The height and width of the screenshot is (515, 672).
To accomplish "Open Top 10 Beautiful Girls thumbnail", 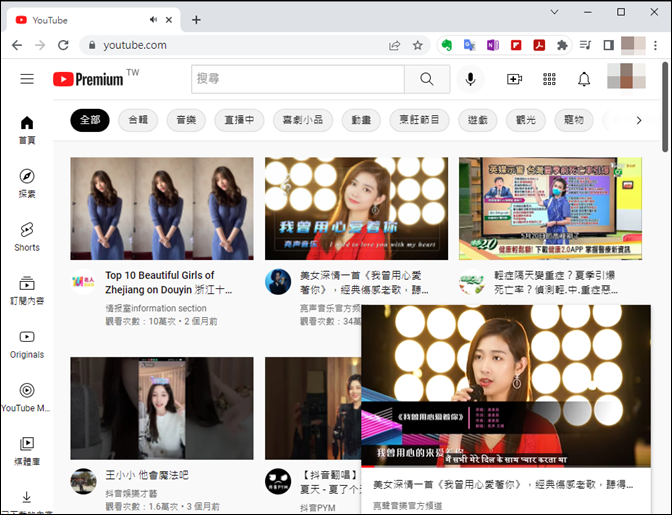I will (162, 209).
